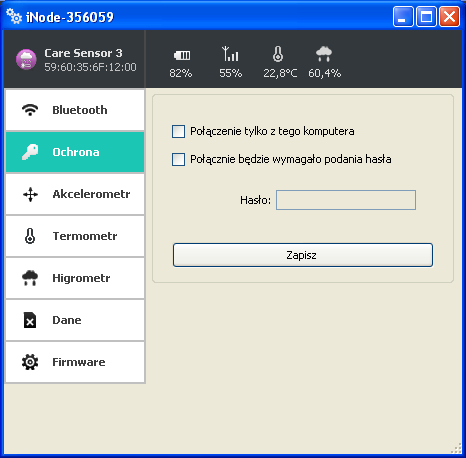Click the gear icon beside Firmware
Screen dimensions: 466x458
point(30,362)
